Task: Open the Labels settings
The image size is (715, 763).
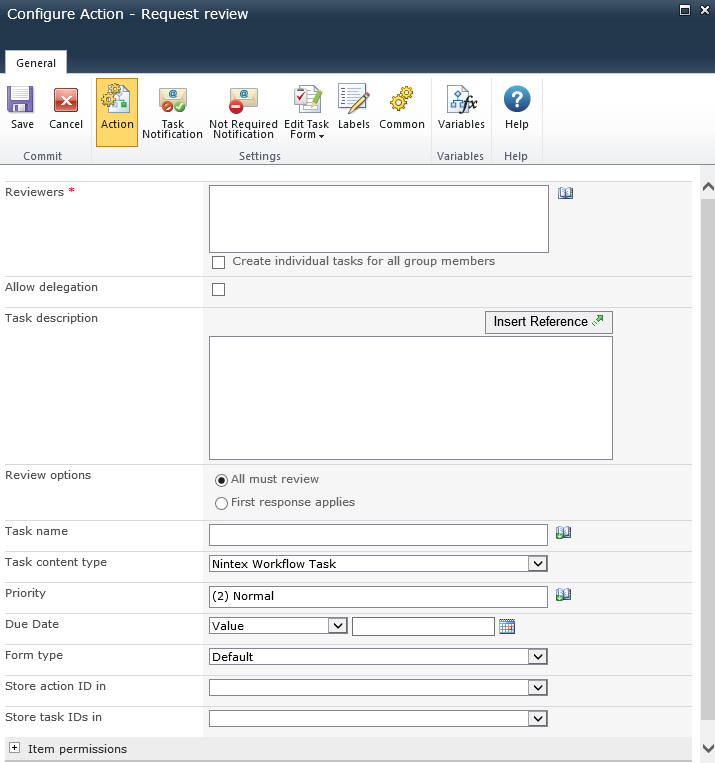Action: [x=353, y=108]
